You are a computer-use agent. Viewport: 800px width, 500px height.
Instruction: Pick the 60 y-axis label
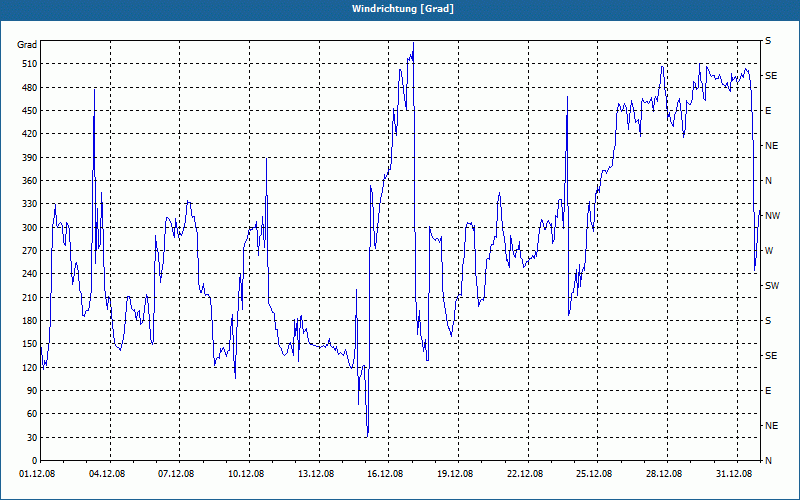click(x=32, y=414)
